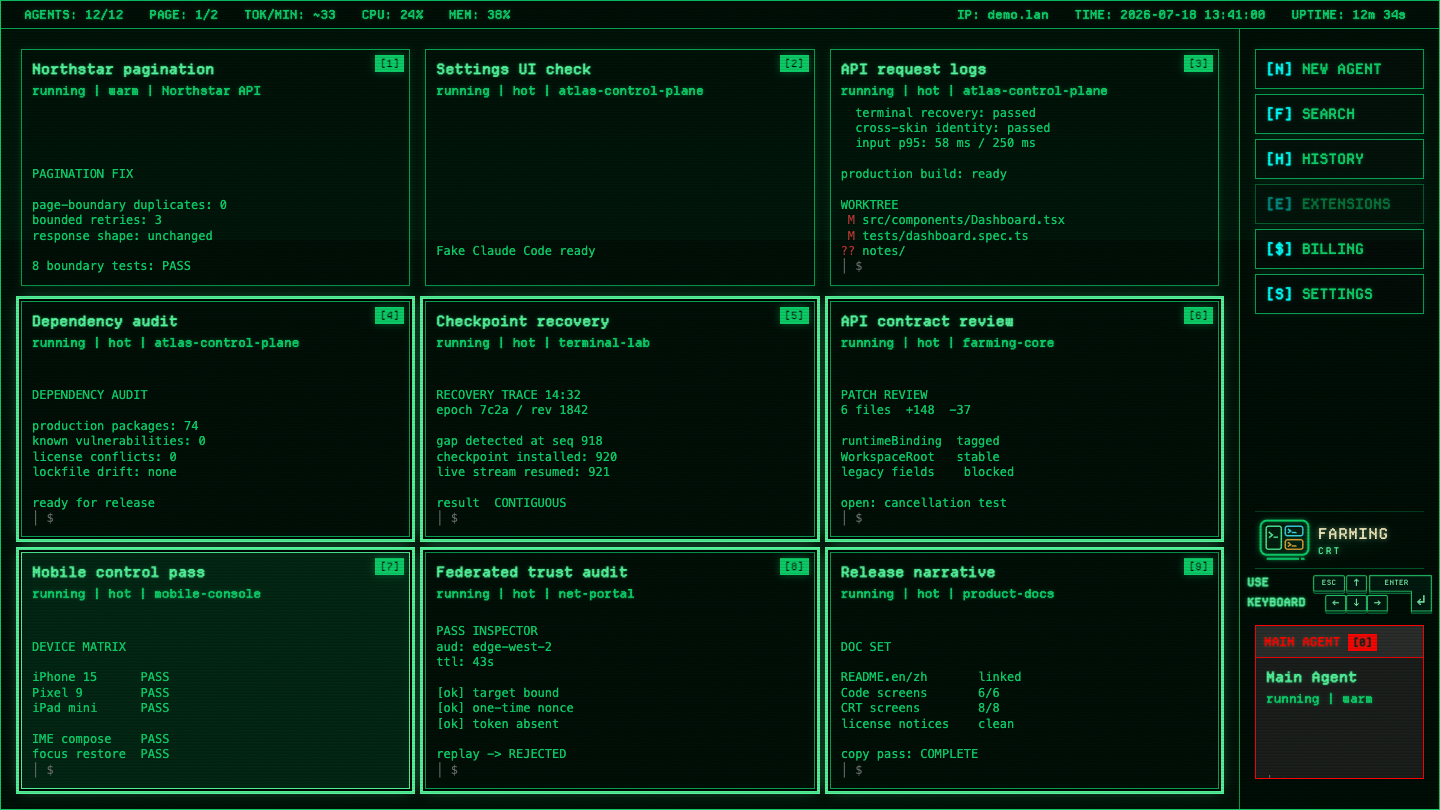Click tests/dashboard.spec.ts in worktree list
Viewport: 1440px width, 810px height.
point(945,236)
